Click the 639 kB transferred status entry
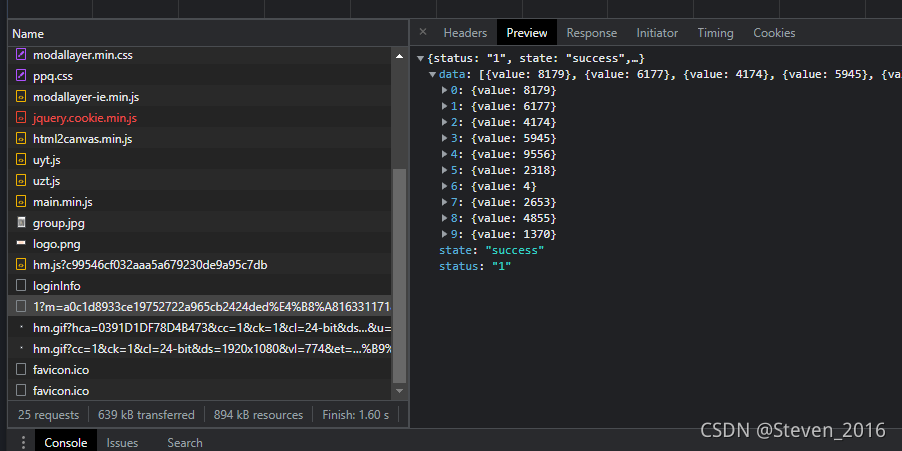902x451 pixels. (x=146, y=415)
